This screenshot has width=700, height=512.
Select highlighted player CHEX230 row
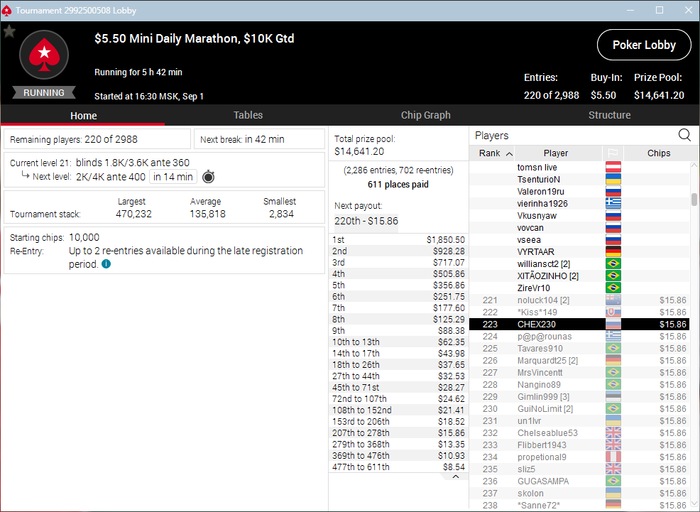tap(579, 325)
